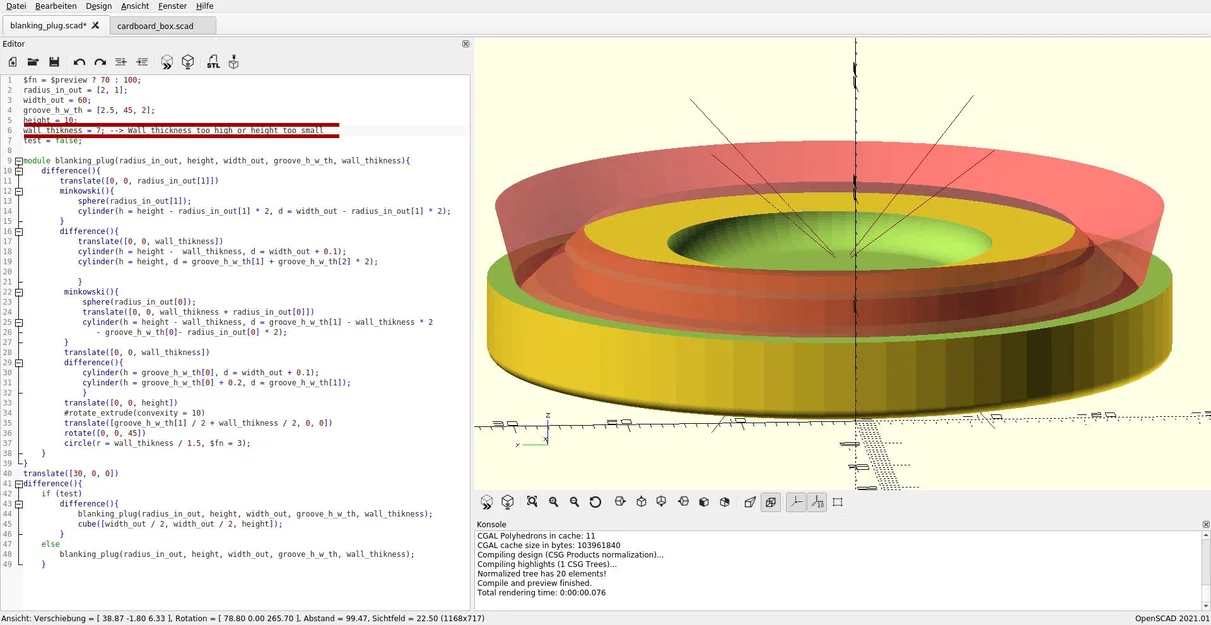Collapse the difference block fold on line 16

coord(18,231)
